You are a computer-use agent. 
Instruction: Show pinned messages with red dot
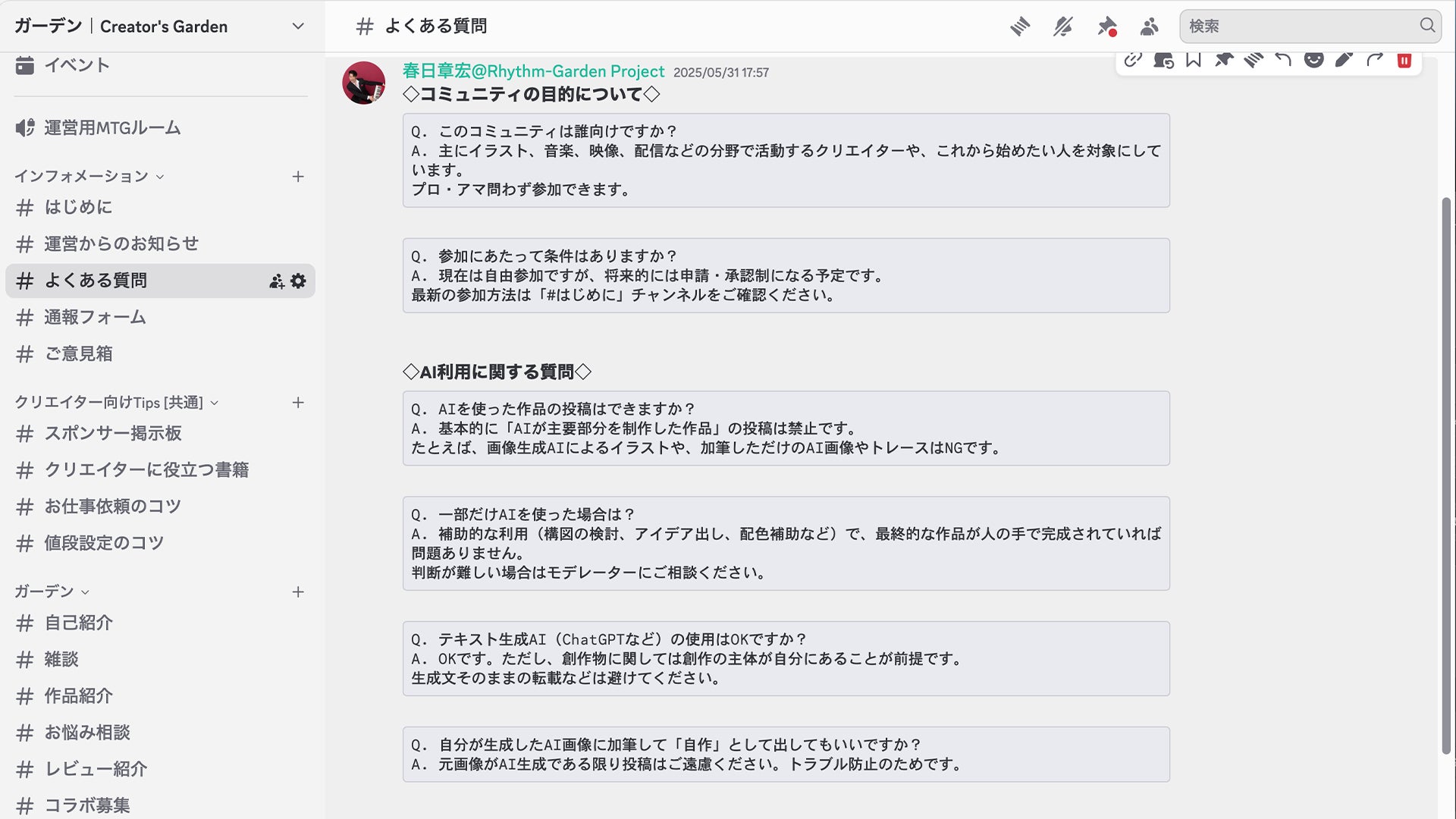point(1106,27)
